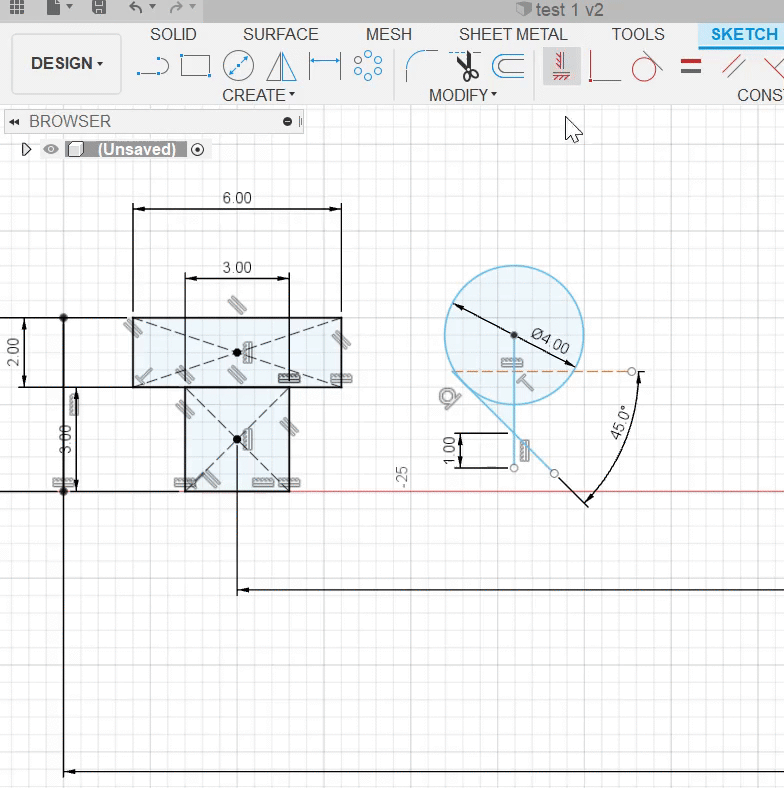
Task: Collapse the BROWSER panel arrows
Action: coord(14,122)
